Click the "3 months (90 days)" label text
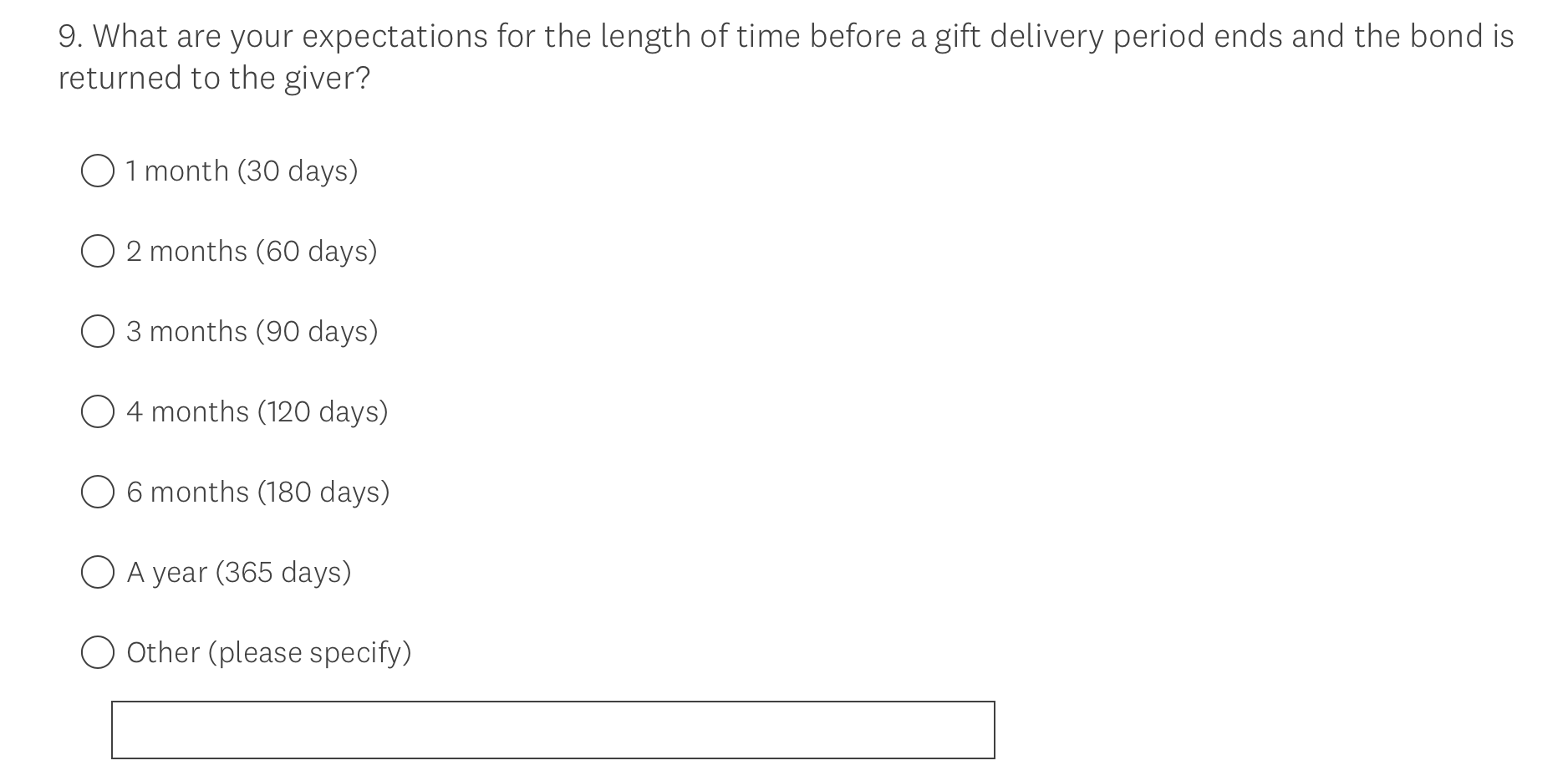 click(x=252, y=331)
